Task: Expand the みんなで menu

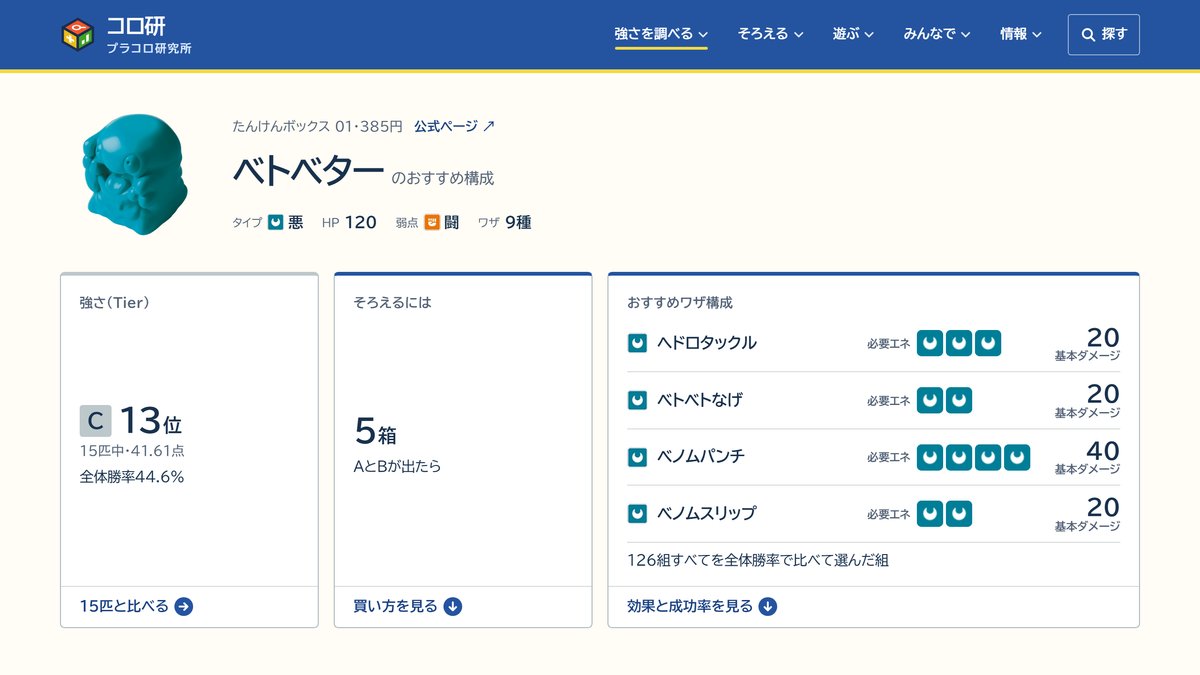Action: point(936,34)
